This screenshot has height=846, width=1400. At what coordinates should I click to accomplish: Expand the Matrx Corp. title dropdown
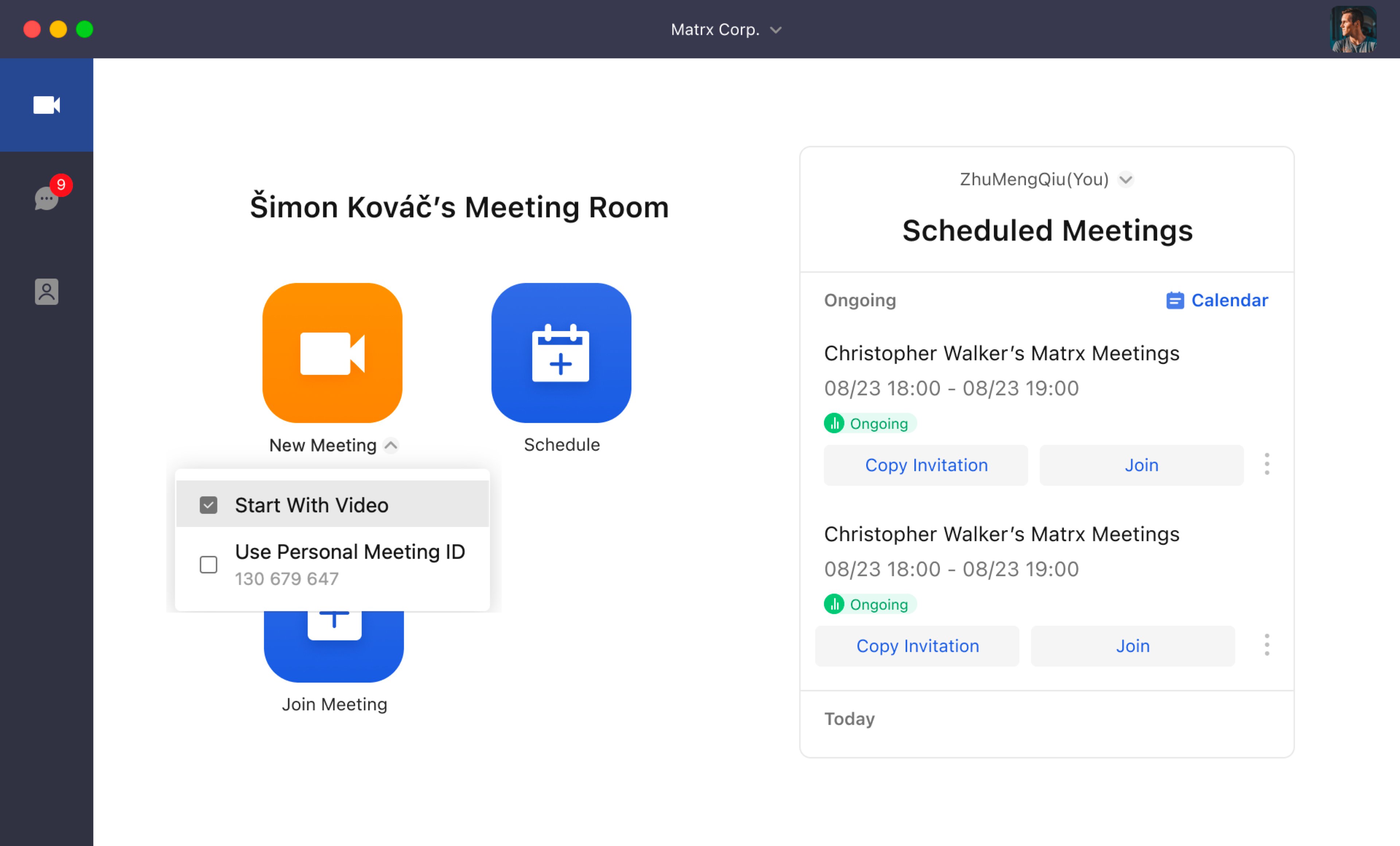tap(775, 30)
